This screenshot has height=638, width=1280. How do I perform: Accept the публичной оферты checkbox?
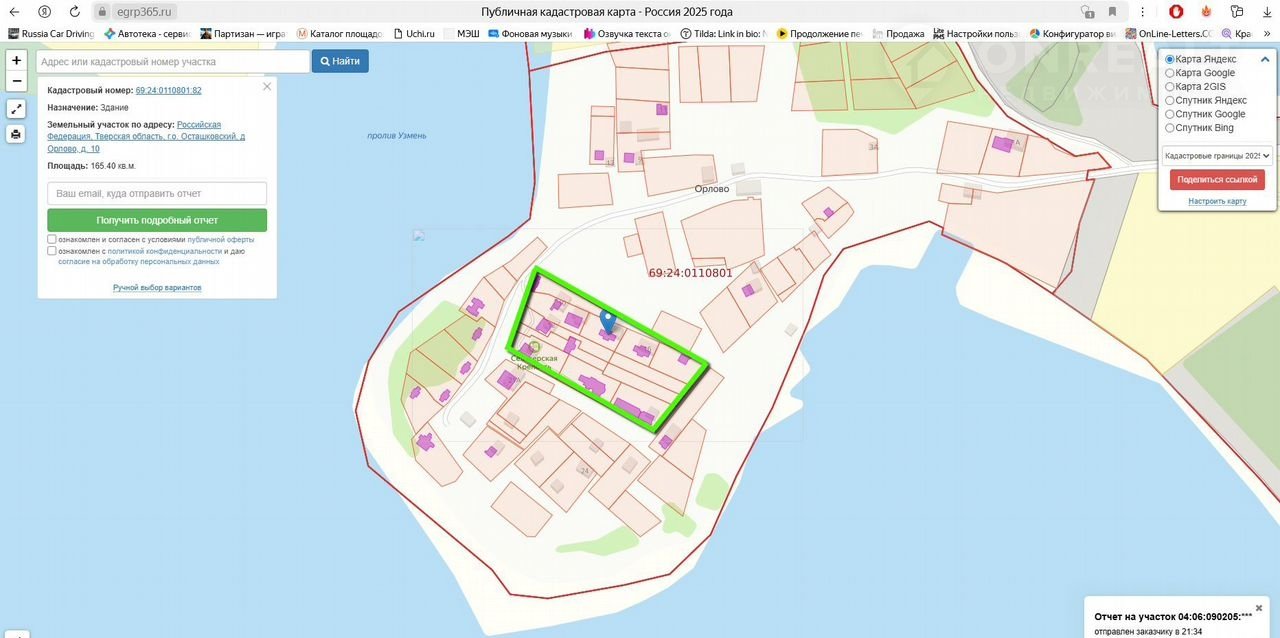click(52, 239)
